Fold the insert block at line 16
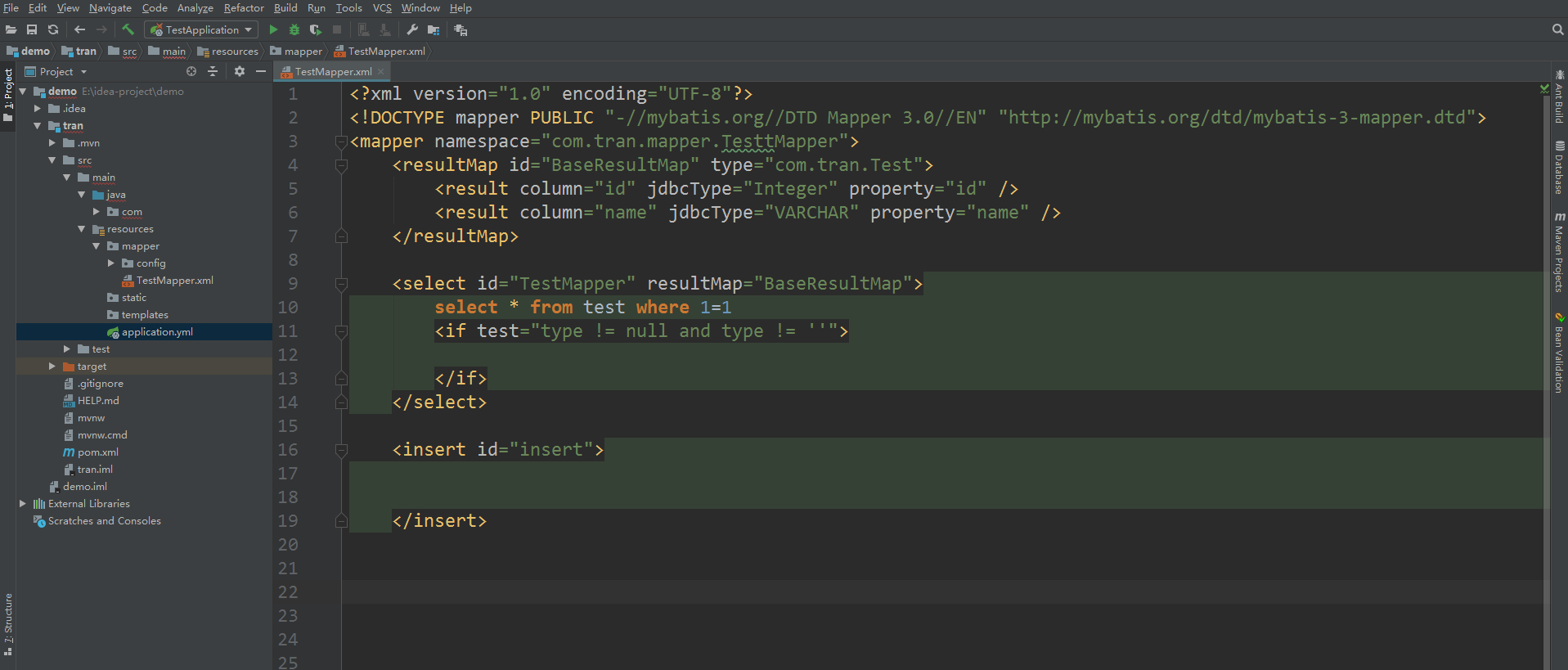 342,450
